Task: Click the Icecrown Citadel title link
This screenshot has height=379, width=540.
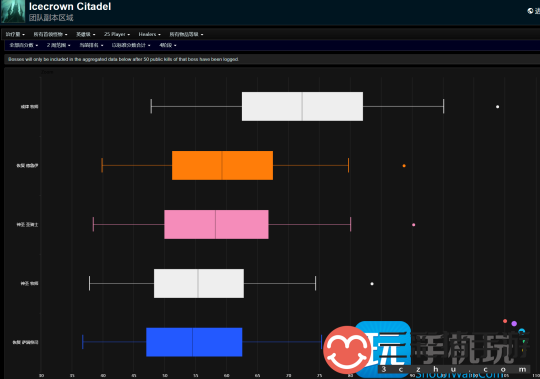Action: [x=70, y=7]
